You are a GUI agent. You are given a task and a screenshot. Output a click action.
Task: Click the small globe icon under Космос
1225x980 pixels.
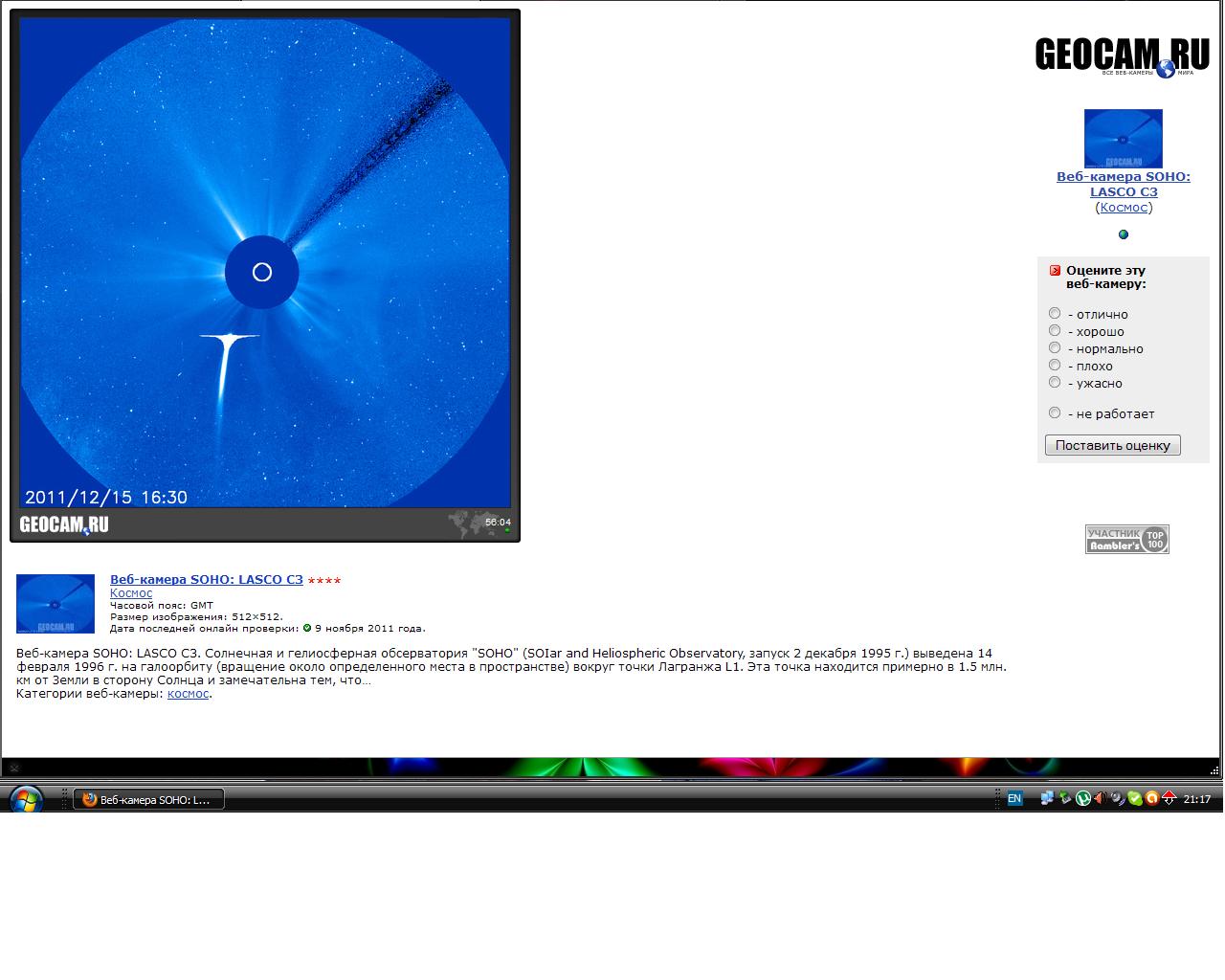tap(1124, 234)
